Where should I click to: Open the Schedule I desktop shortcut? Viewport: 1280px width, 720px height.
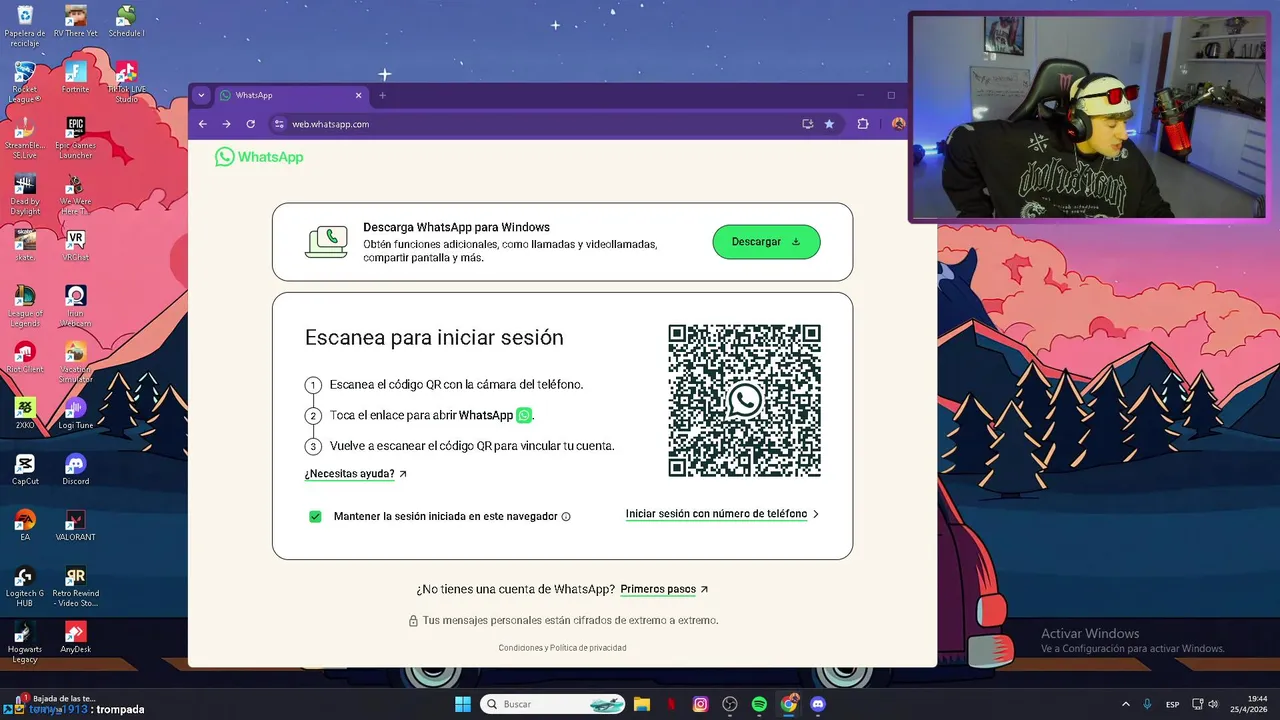point(126,22)
